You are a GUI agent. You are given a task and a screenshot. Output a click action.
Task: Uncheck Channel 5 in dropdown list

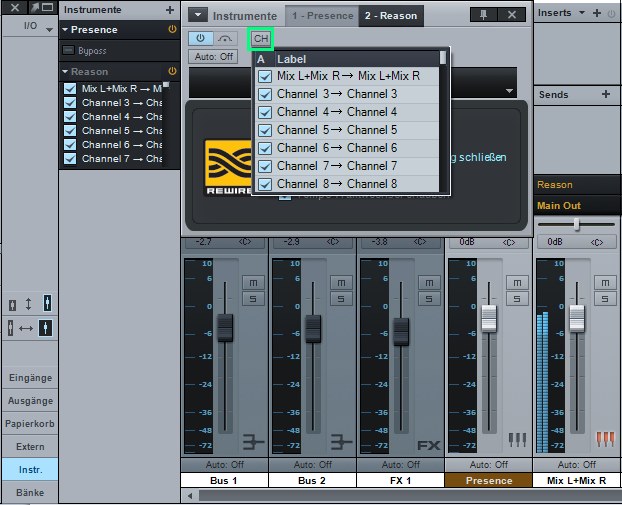[x=265, y=130]
